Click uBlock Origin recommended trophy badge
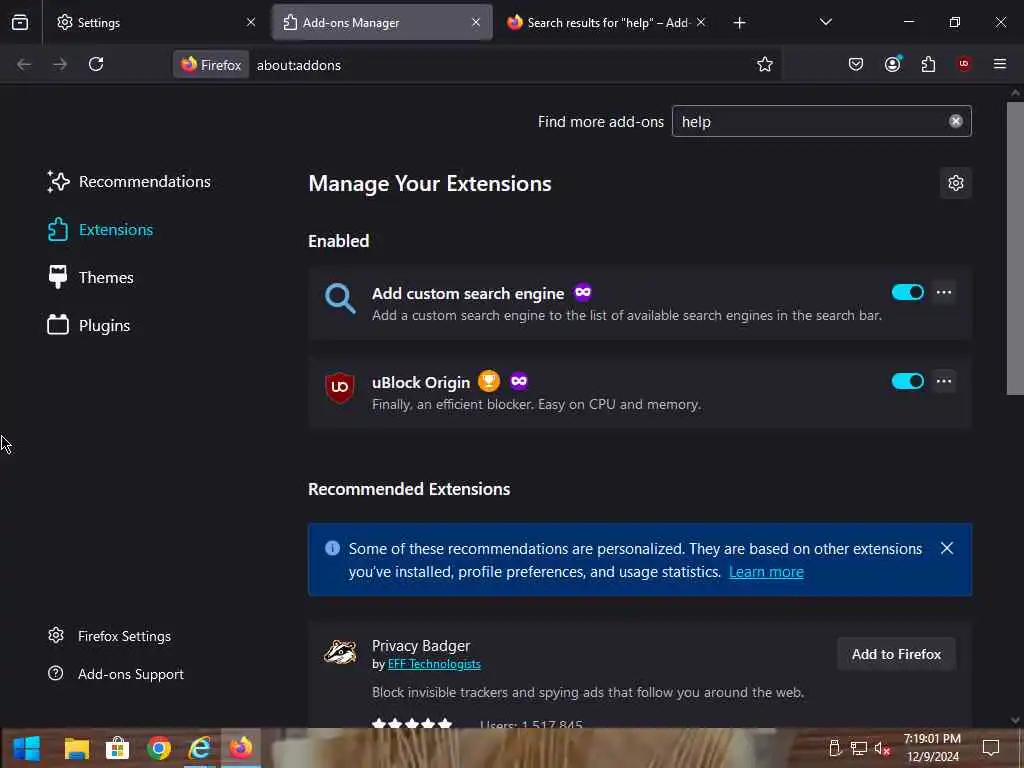Image resolution: width=1024 pixels, height=768 pixels. coord(488,381)
